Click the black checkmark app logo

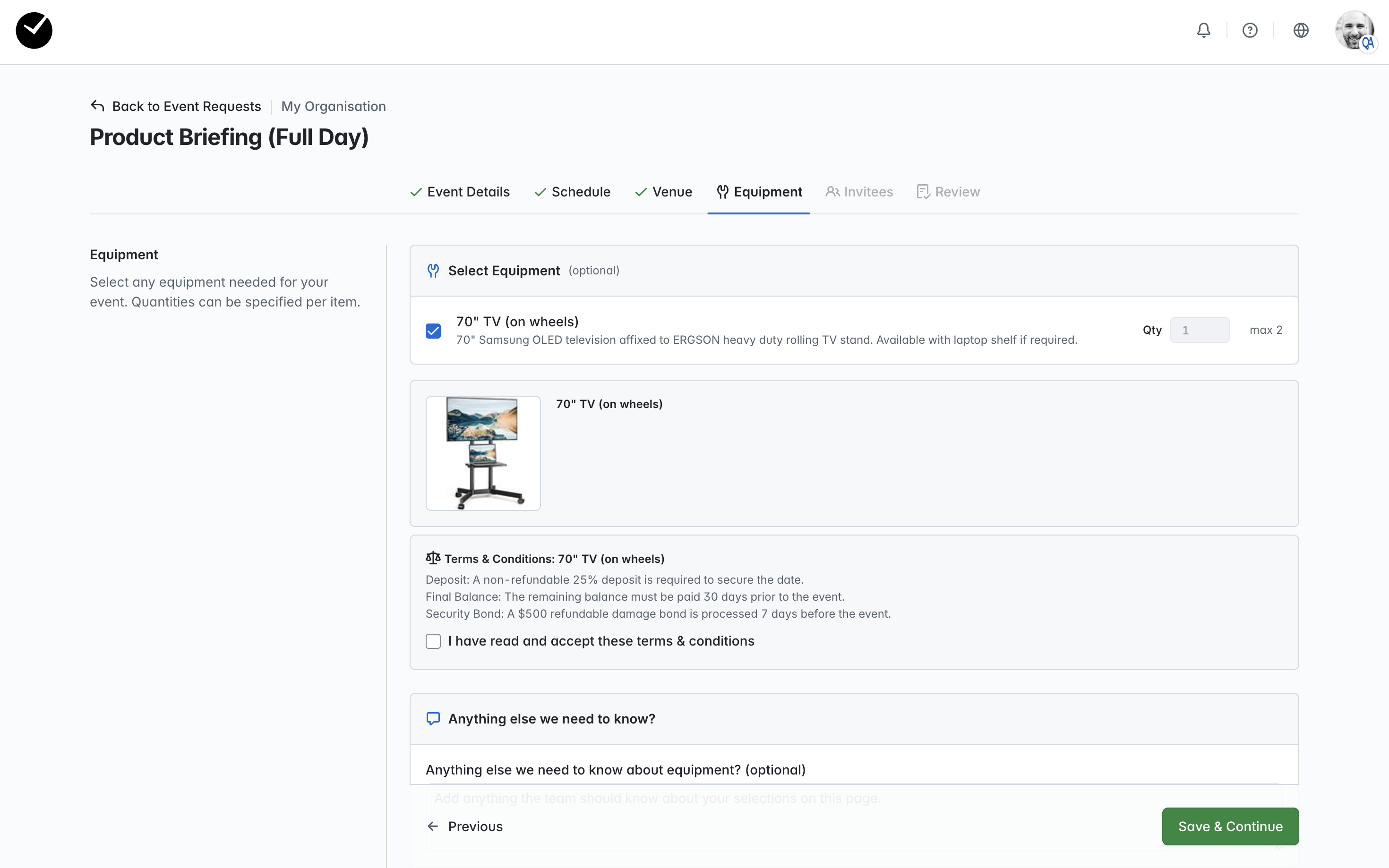coord(34,30)
